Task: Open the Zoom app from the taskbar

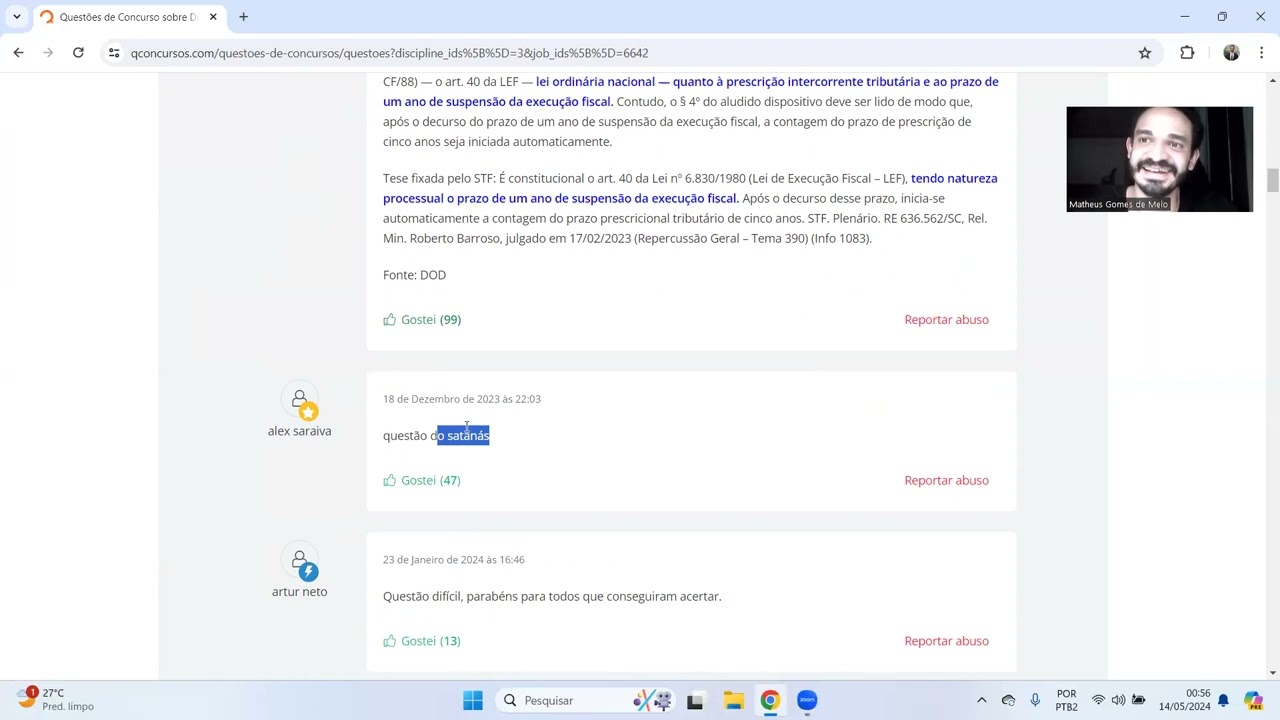Action: click(807, 701)
